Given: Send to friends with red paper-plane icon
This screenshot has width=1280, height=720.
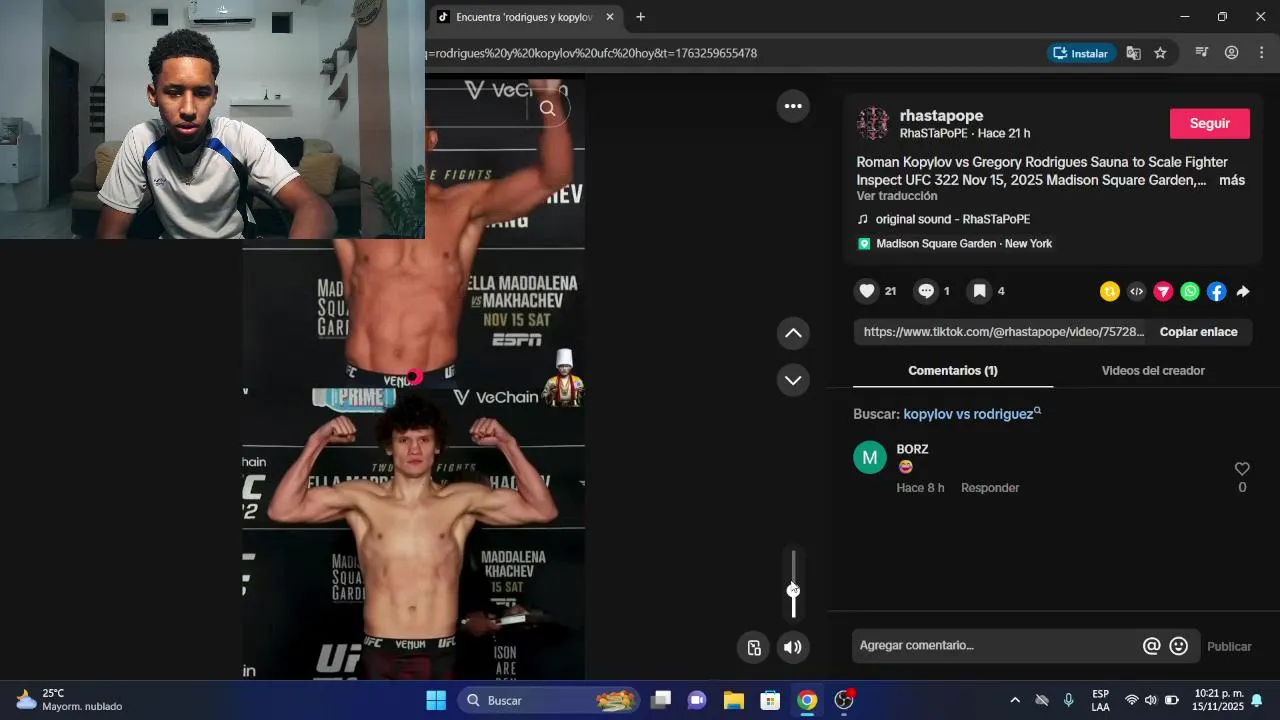Looking at the screenshot, I should (x=1163, y=292).
